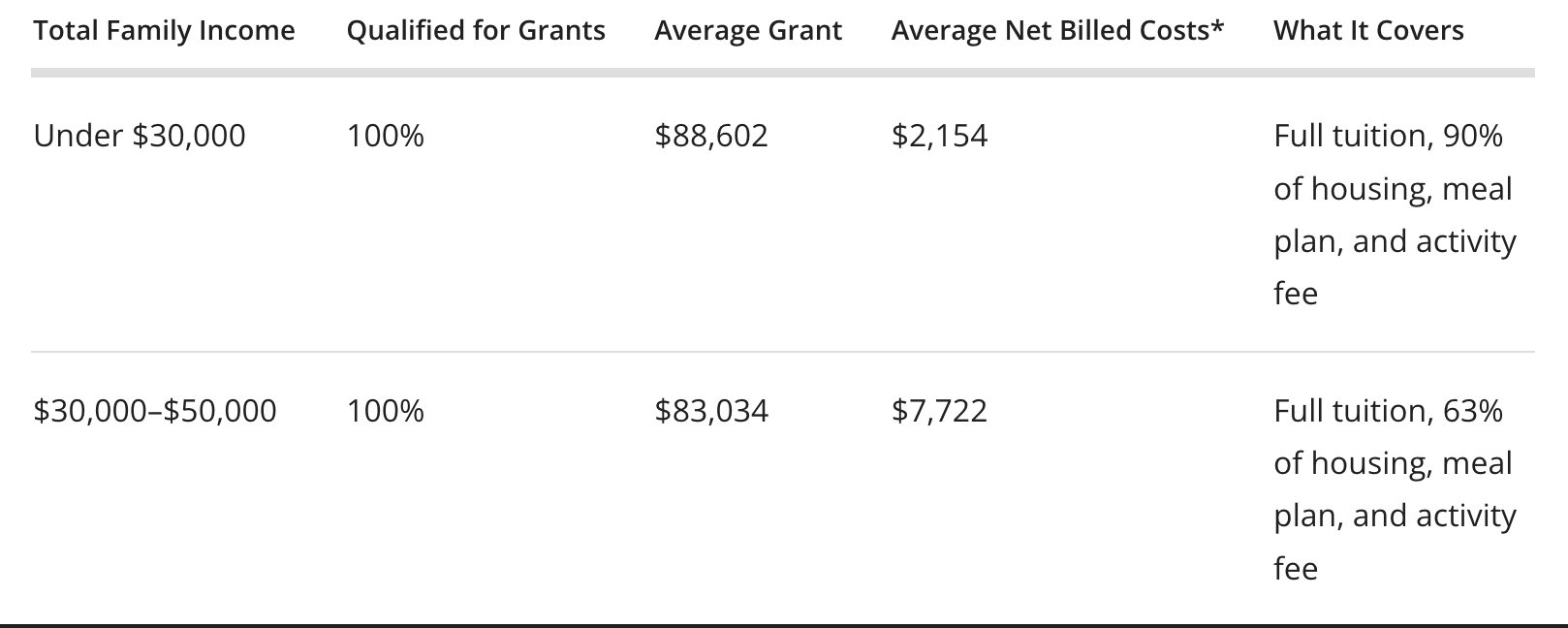
Task: Click the 'Full tuition, 90%' coverage text
Action: pos(1388,136)
